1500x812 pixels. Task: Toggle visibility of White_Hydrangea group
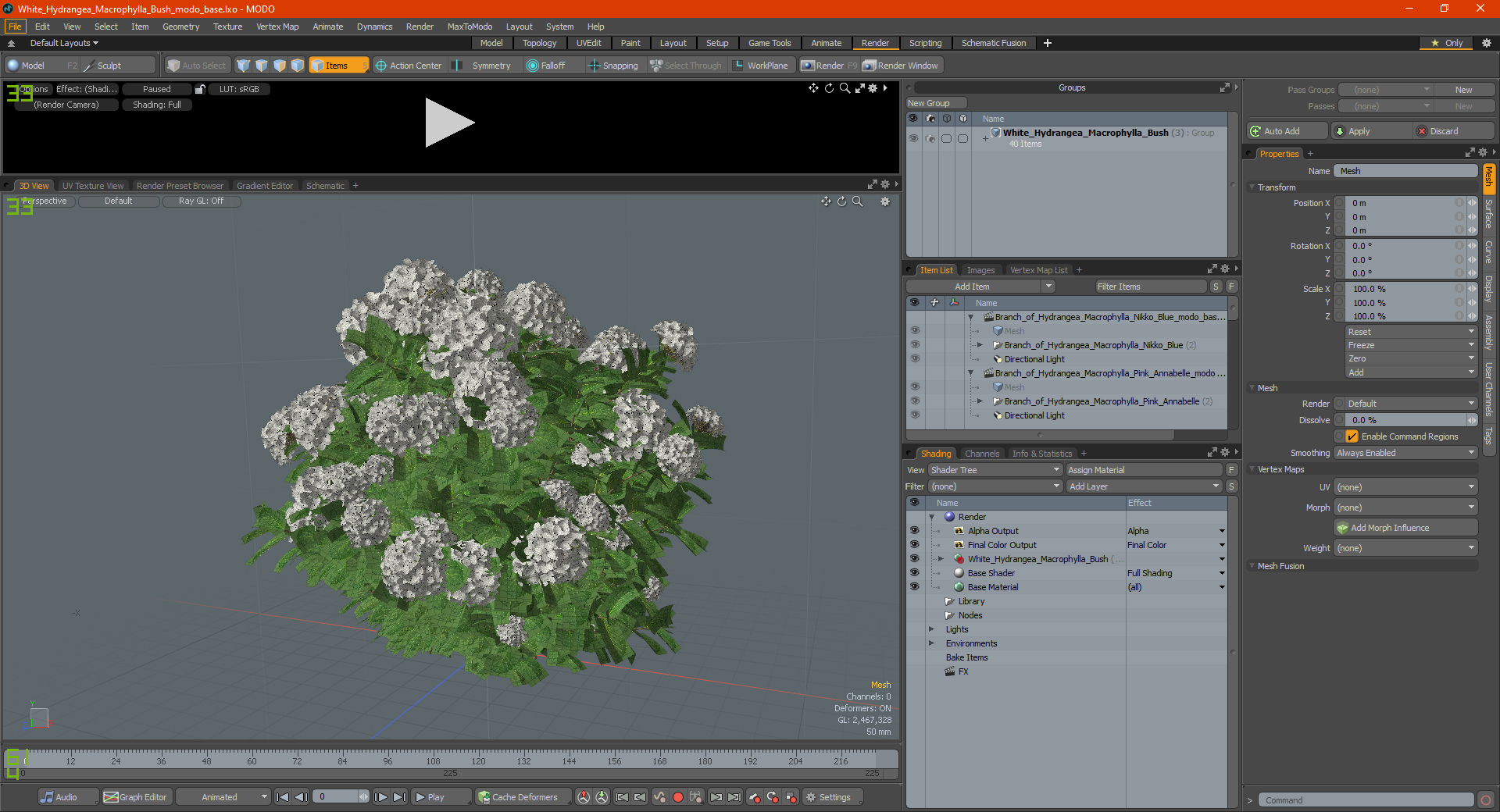[x=913, y=138]
